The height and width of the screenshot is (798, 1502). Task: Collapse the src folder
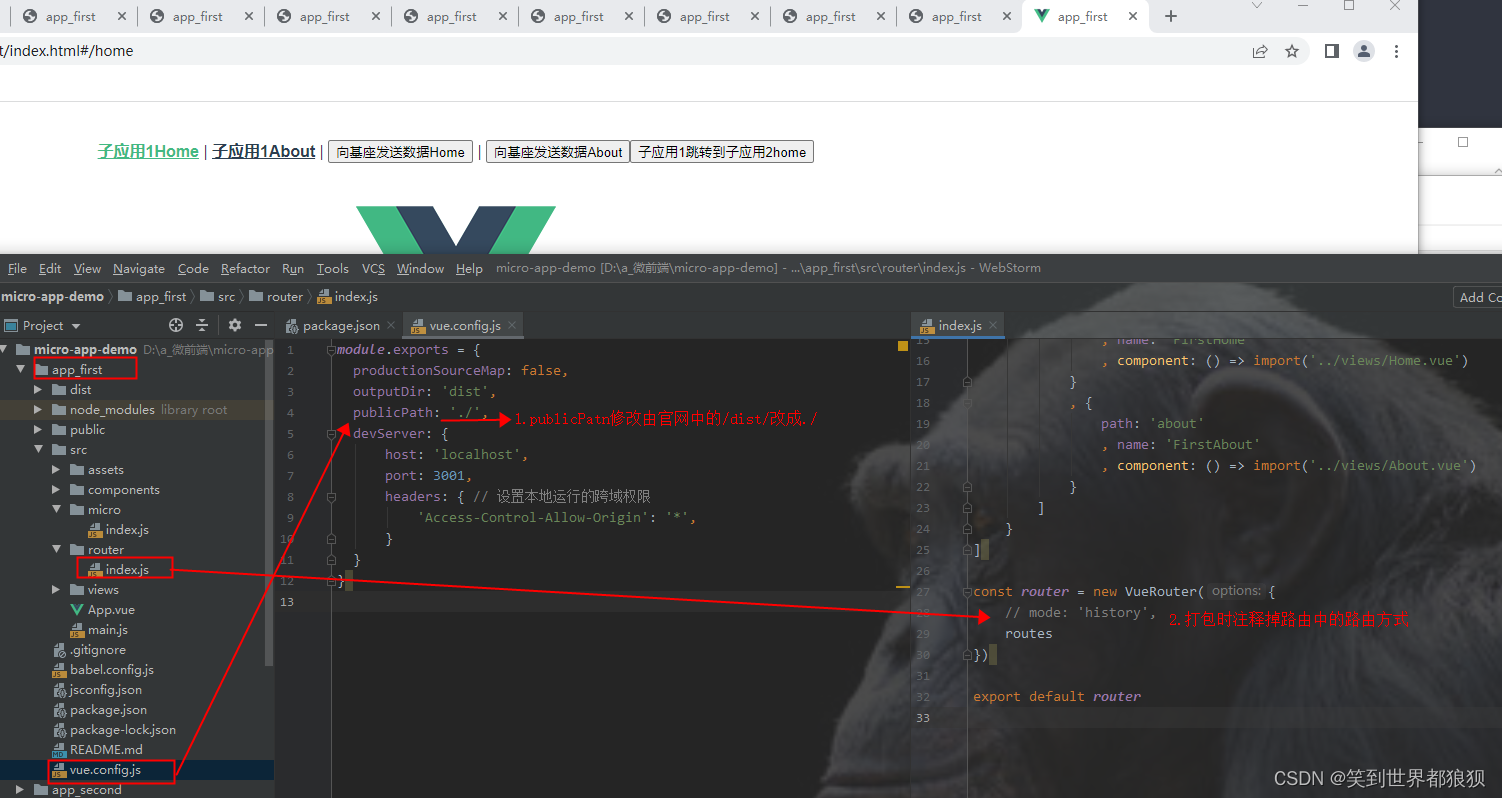(x=39, y=449)
